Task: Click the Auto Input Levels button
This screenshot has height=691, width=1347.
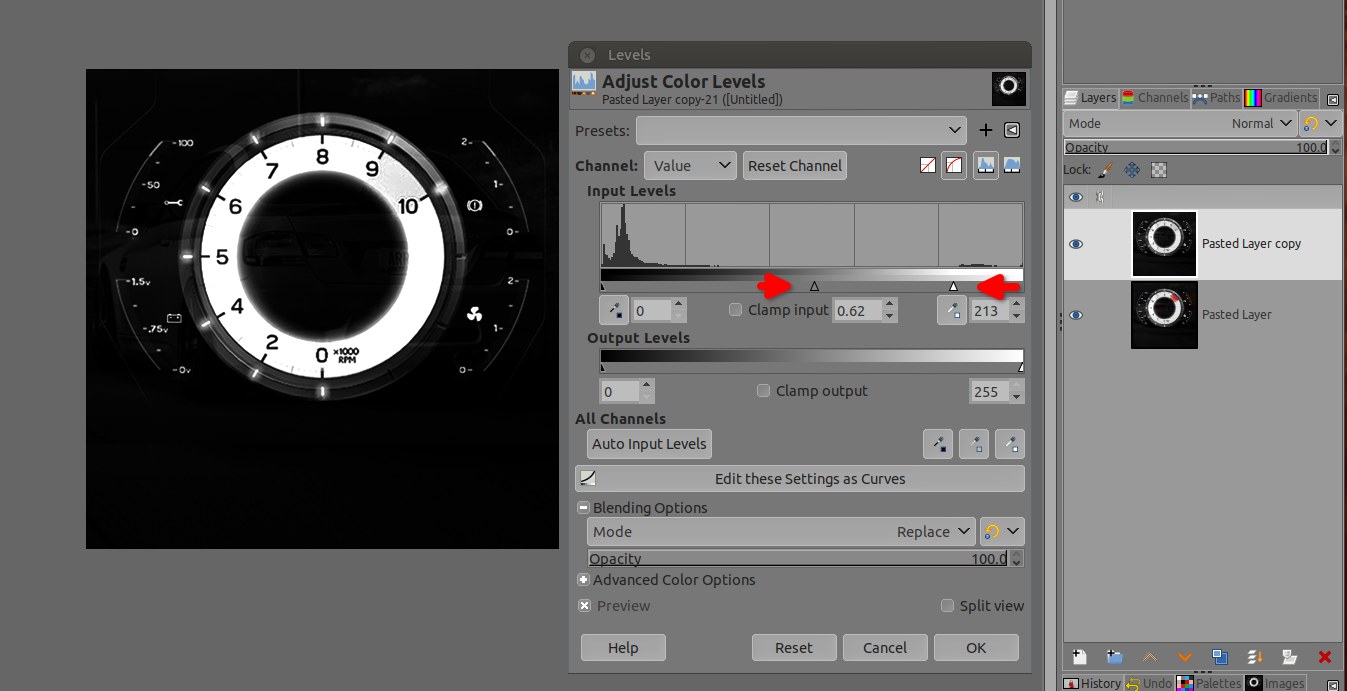Action: (x=649, y=444)
